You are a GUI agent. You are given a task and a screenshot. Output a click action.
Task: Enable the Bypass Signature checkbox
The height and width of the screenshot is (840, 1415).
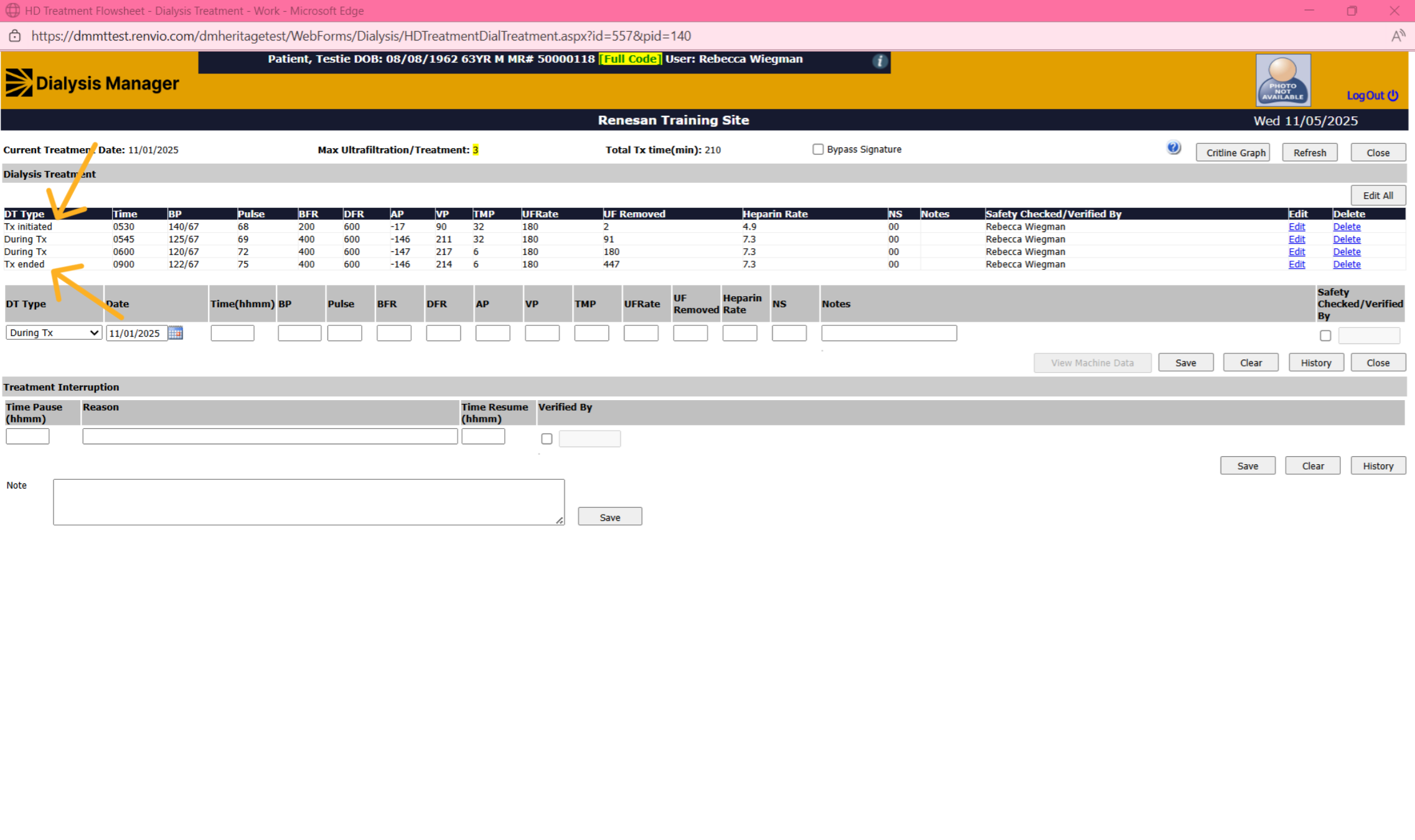tap(818, 149)
